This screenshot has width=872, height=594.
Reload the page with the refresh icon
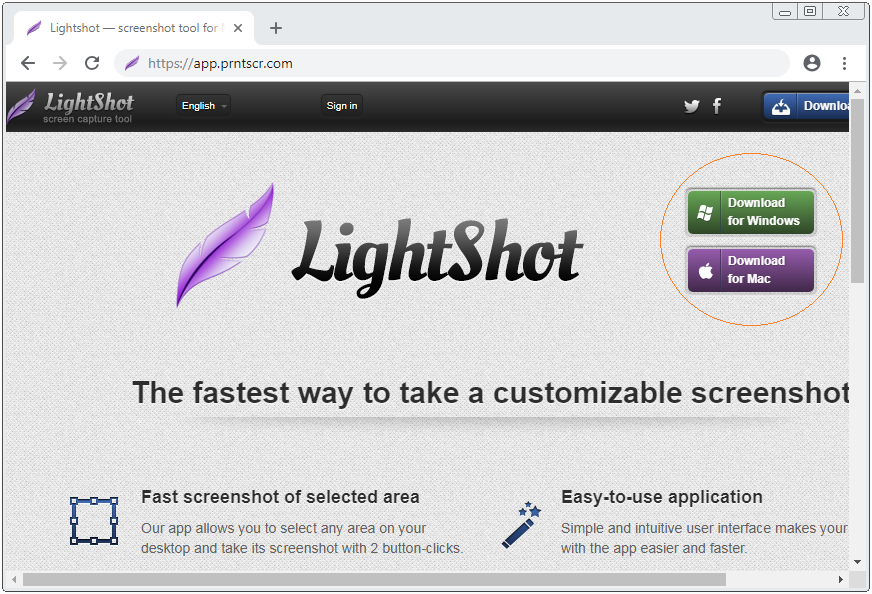(x=92, y=63)
